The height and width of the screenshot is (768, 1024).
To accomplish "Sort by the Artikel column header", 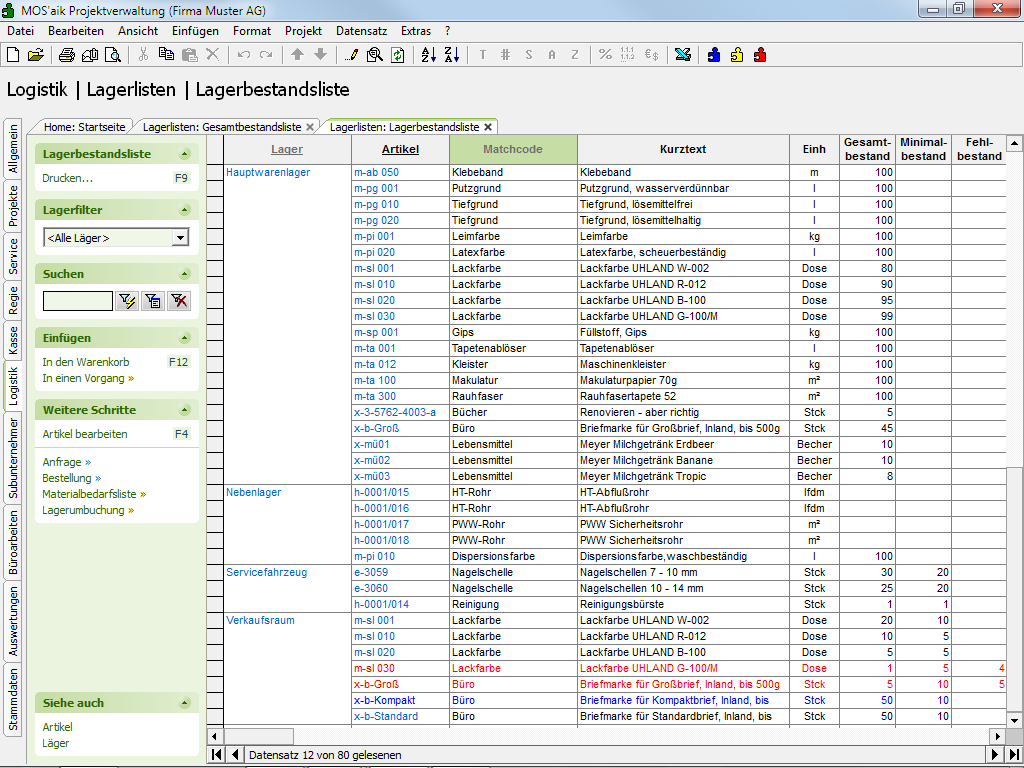I will pyautogui.click(x=400, y=149).
